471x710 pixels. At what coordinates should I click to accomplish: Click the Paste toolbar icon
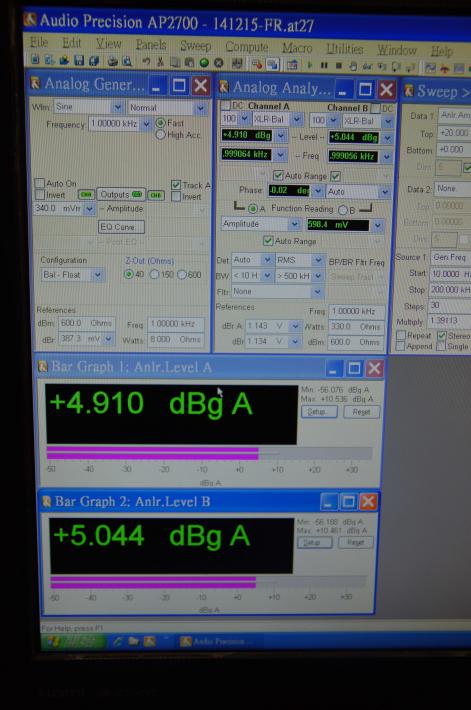click(190, 62)
